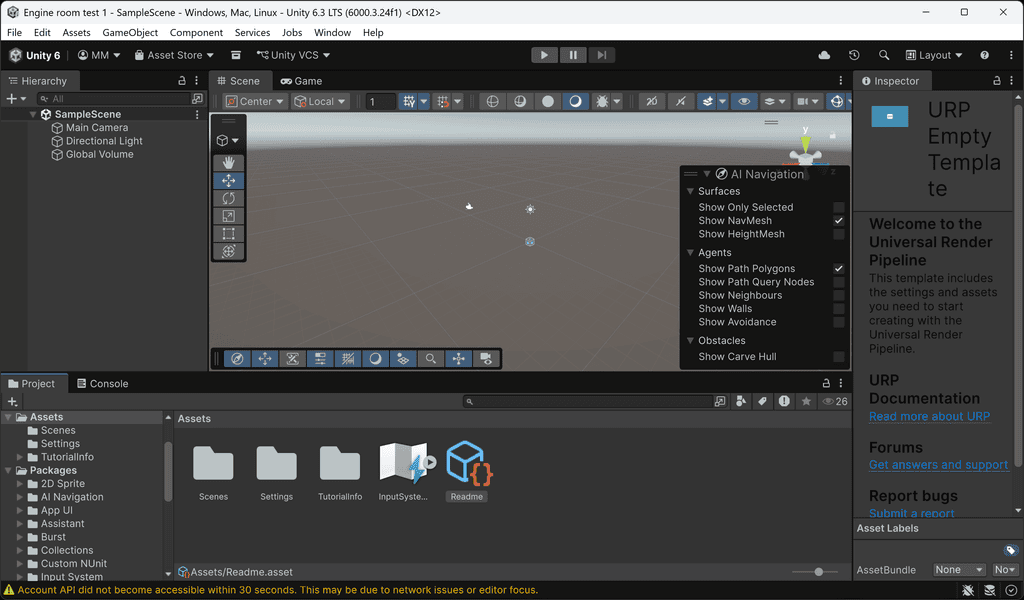1024x600 pixels.
Task: Check the Show Only Selected checkbox
Action: pos(839,208)
